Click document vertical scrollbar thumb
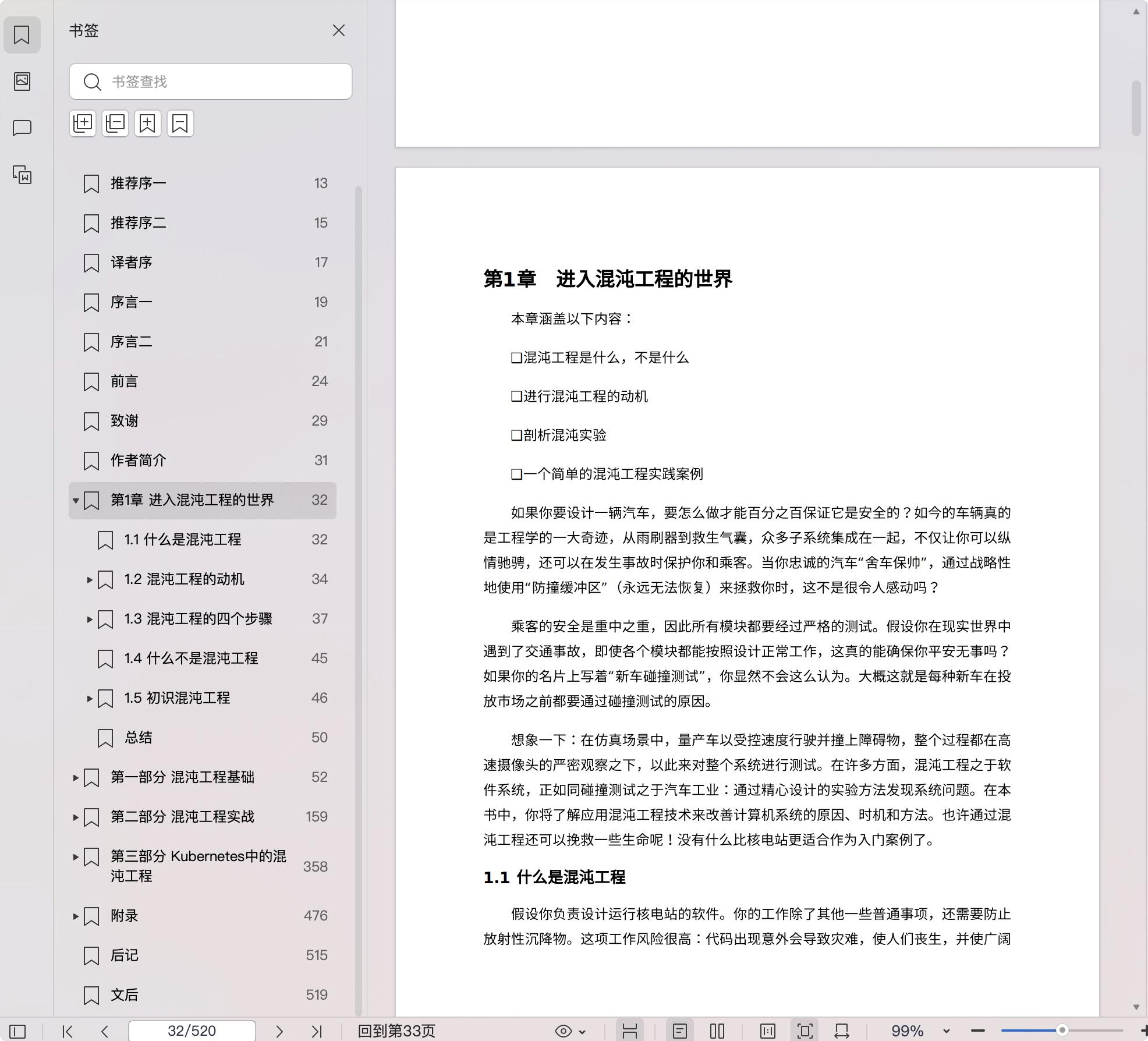 coord(1136,109)
